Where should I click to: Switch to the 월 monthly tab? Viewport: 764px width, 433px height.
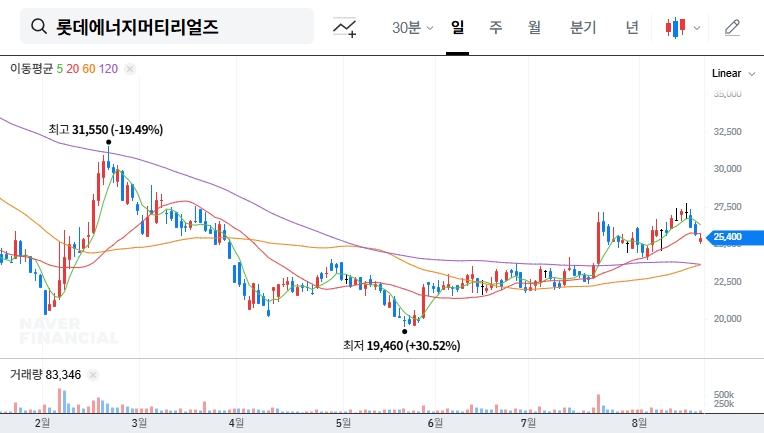click(x=534, y=27)
